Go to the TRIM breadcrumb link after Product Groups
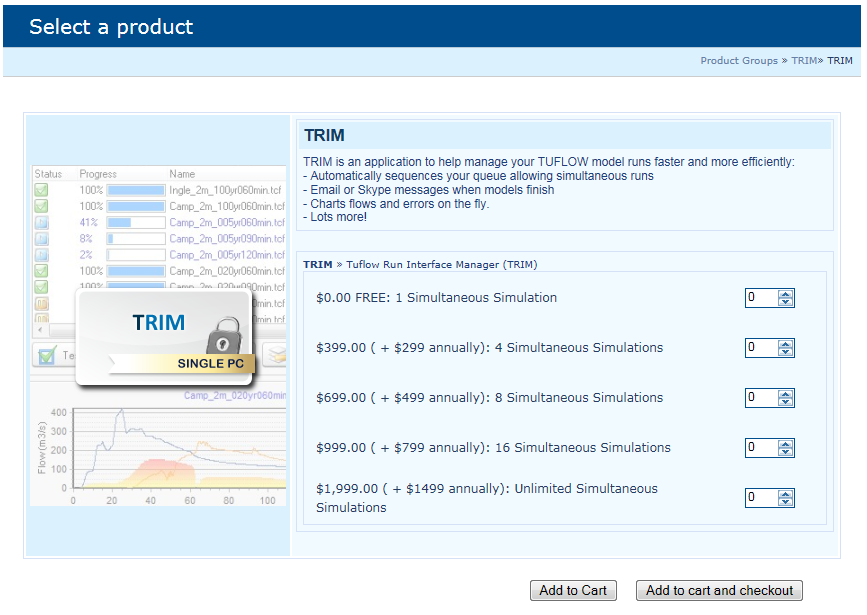This screenshot has height=615, width=867. tap(804, 61)
